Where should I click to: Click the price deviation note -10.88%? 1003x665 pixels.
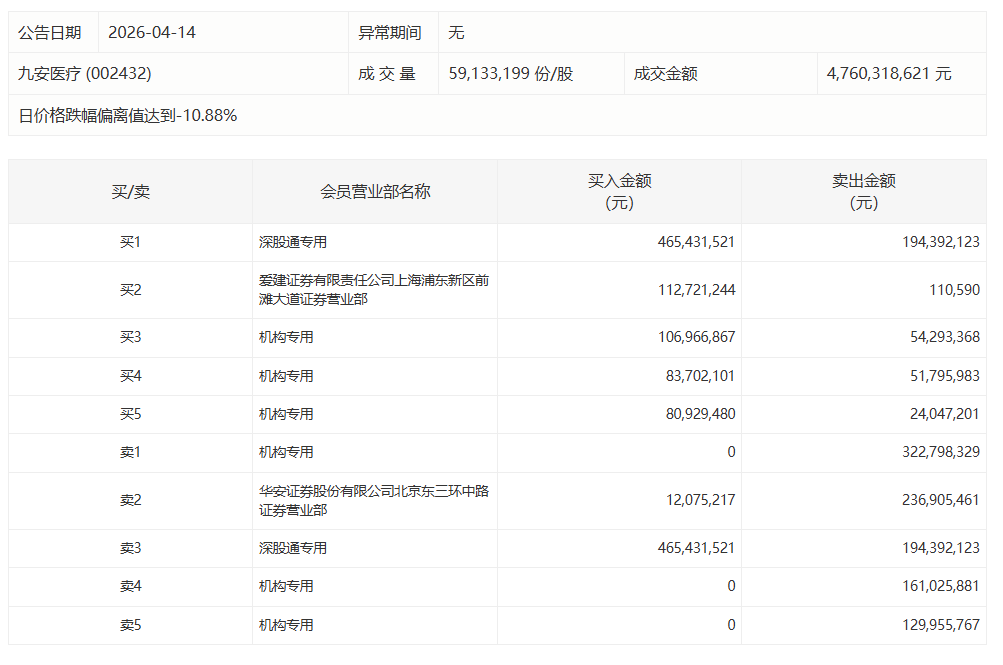tap(128, 115)
